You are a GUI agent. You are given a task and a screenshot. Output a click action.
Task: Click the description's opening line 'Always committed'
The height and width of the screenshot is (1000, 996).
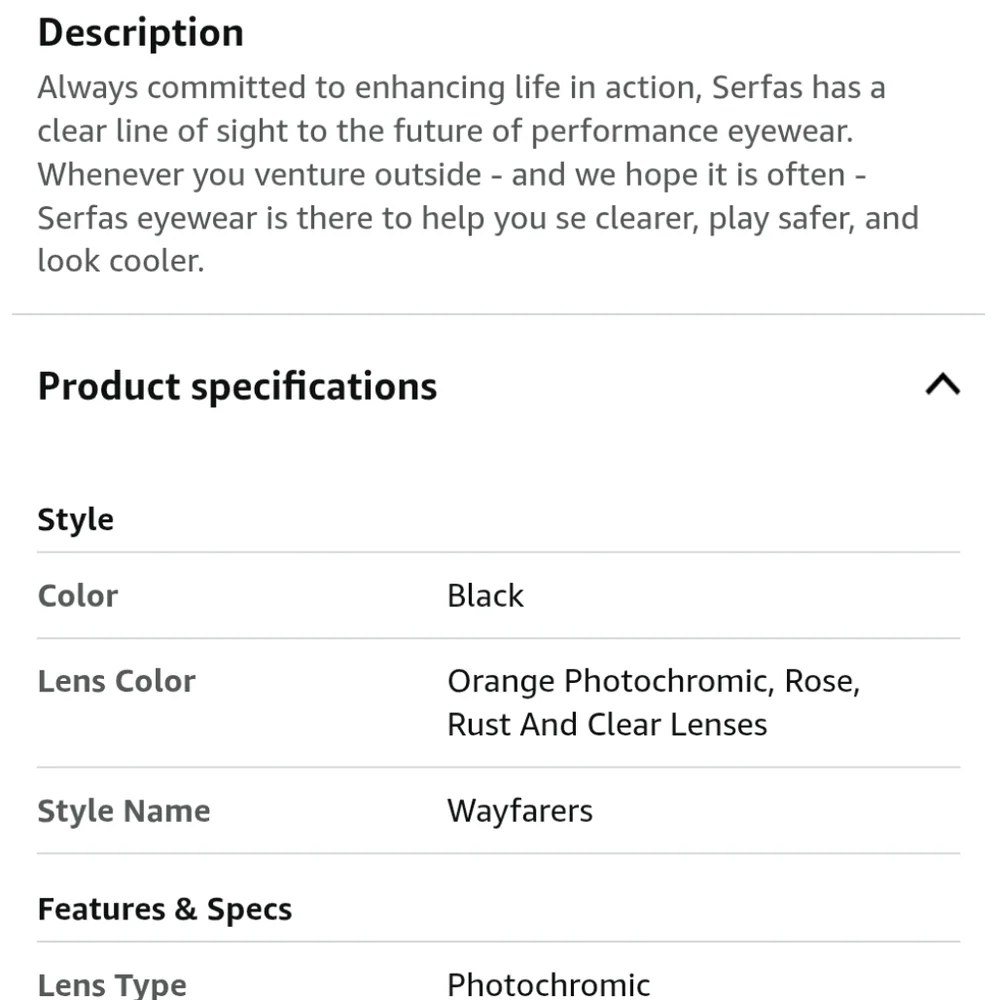462,87
